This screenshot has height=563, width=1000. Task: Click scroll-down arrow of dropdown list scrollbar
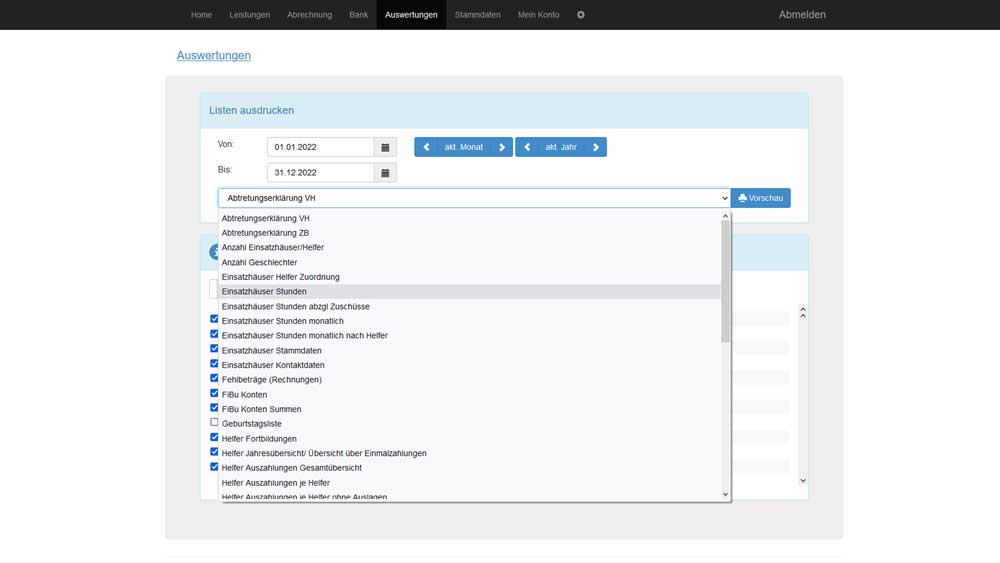coord(725,494)
